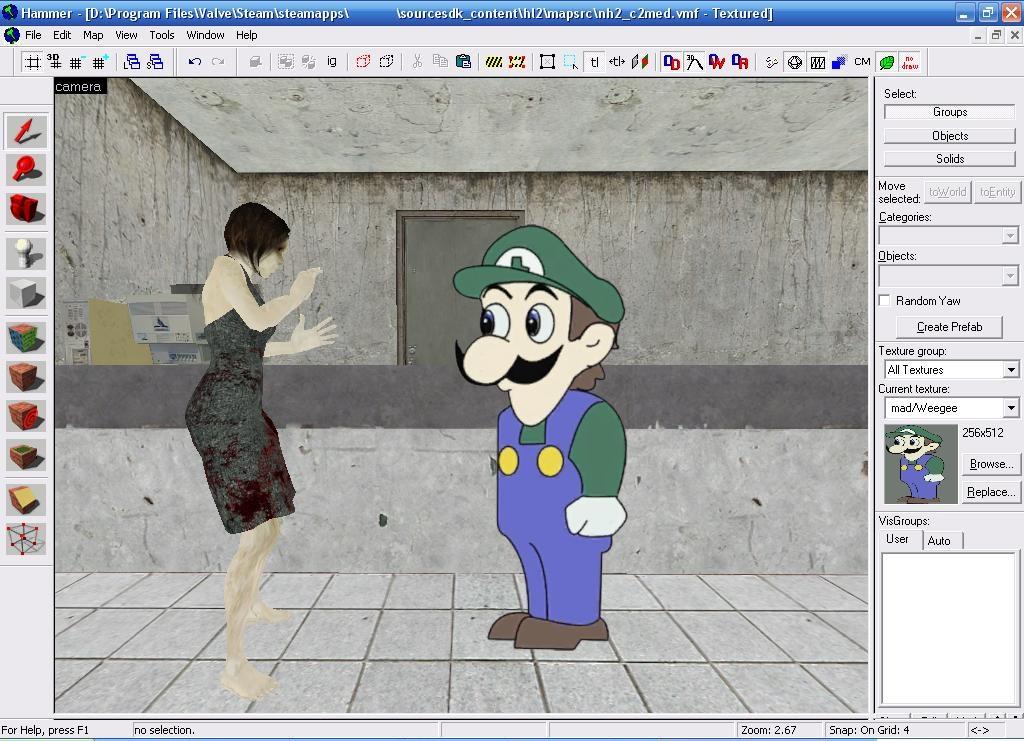Select the Apply Decals tool

click(x=26, y=415)
